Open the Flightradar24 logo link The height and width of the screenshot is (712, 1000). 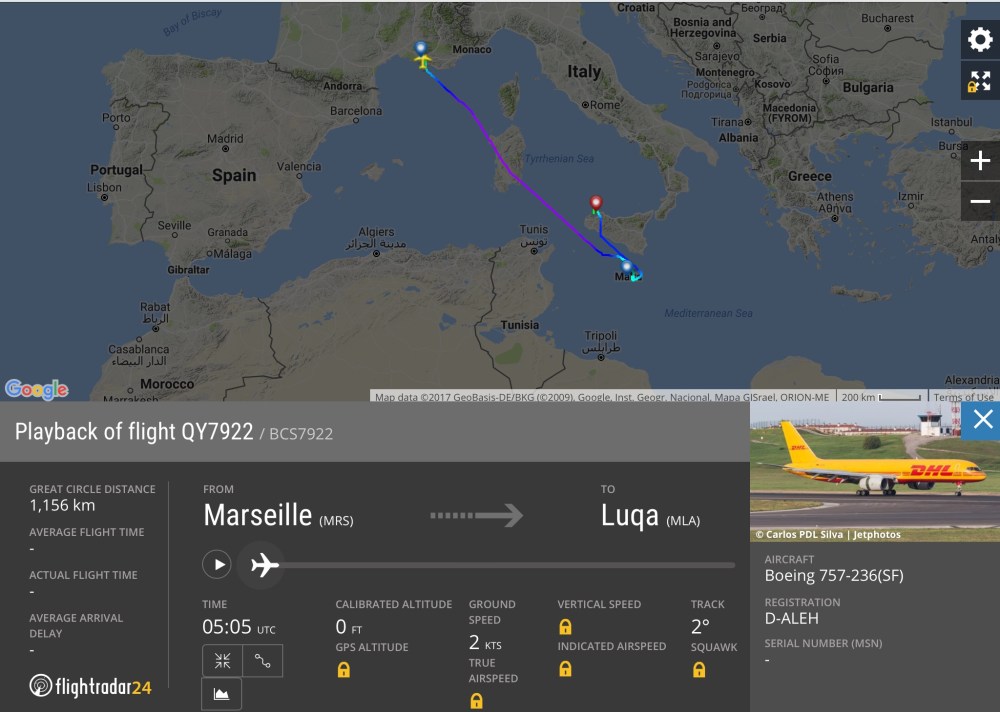tap(91, 687)
